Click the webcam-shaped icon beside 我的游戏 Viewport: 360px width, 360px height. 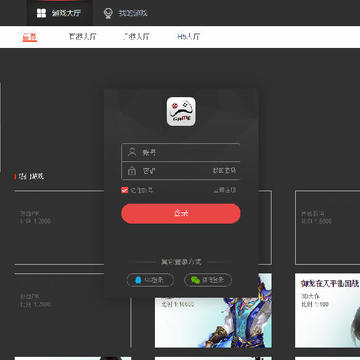108,13
